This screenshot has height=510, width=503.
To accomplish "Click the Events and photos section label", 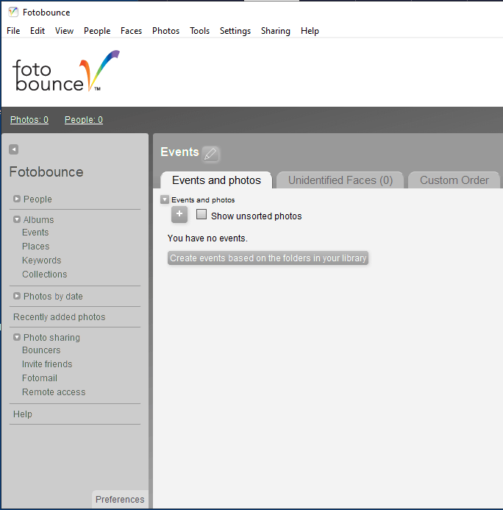I will click(203, 200).
